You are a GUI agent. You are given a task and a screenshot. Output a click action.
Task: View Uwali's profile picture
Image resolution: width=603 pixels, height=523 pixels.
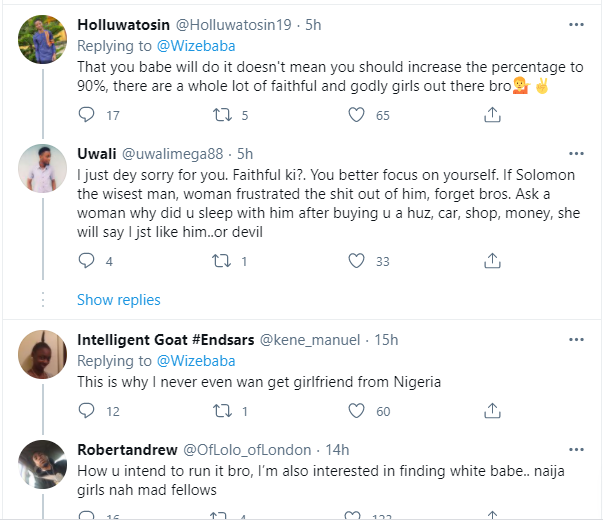tap(43, 172)
